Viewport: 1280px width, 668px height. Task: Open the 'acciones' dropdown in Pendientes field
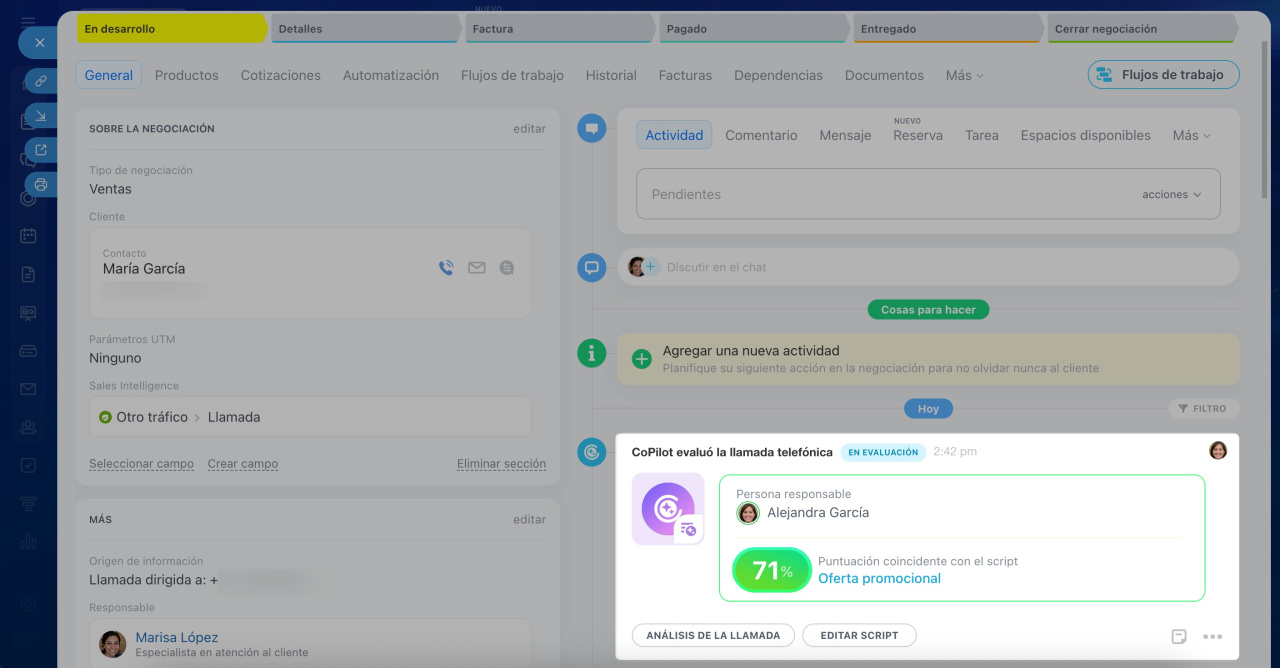pyautogui.click(x=1171, y=195)
